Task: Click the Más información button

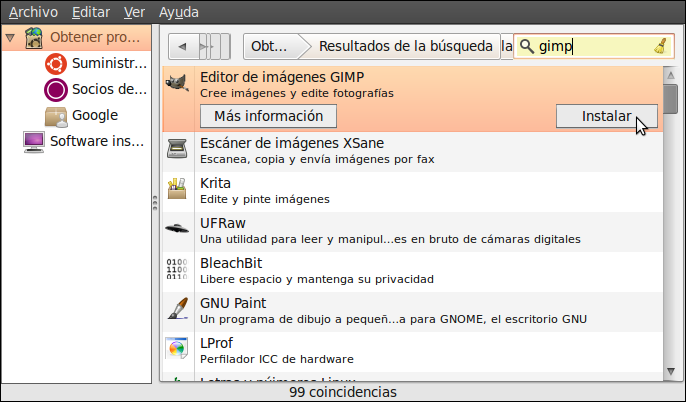Action: (x=268, y=116)
